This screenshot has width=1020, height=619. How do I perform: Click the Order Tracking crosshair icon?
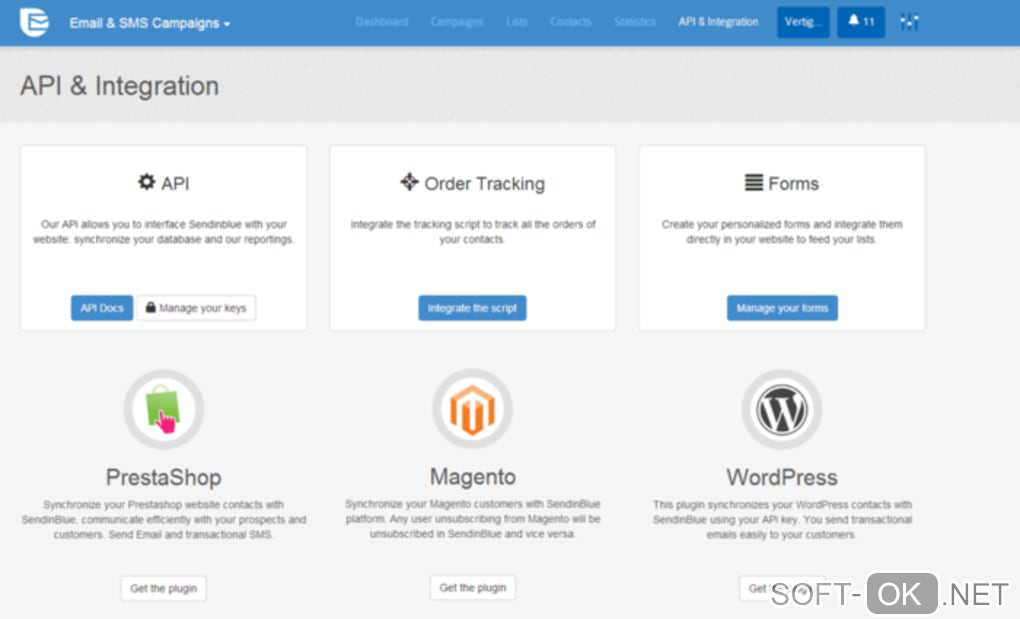pos(409,182)
